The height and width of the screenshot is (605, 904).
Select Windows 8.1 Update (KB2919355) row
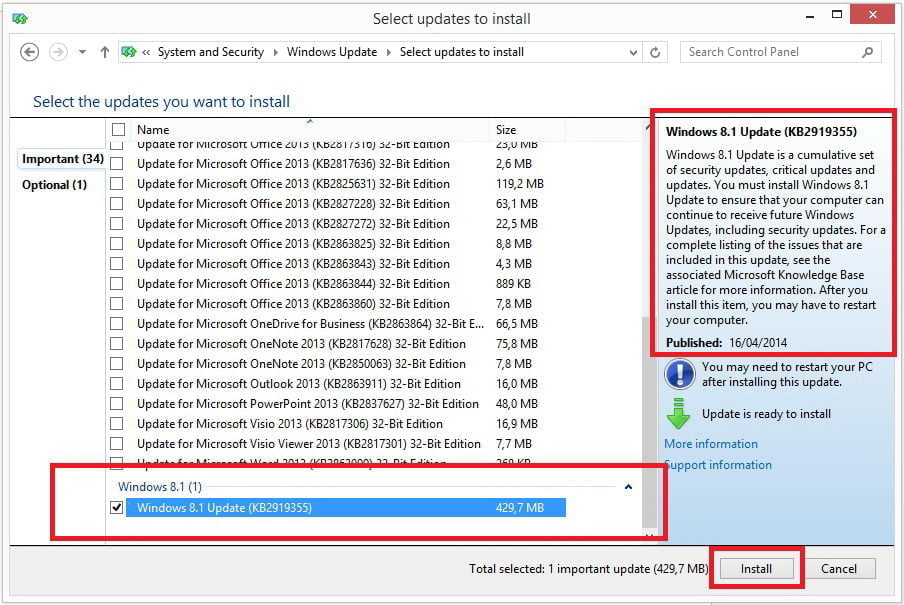346,508
